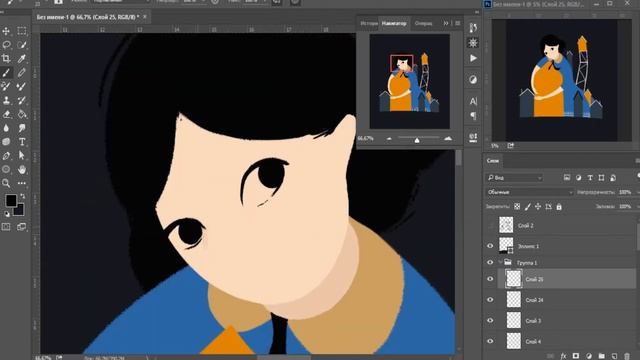Select the Move tool
Screen dimensions: 640x360
[6, 31]
